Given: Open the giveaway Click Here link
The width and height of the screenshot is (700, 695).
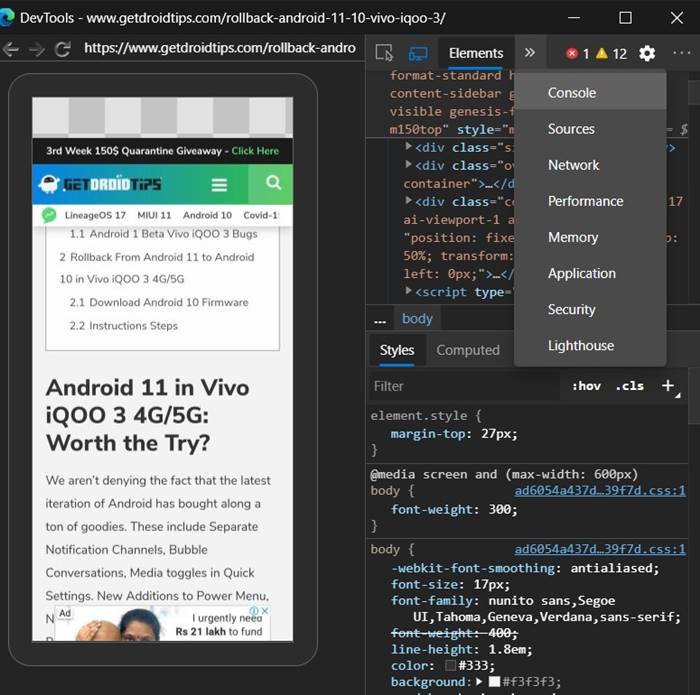Looking at the screenshot, I should click(255, 151).
